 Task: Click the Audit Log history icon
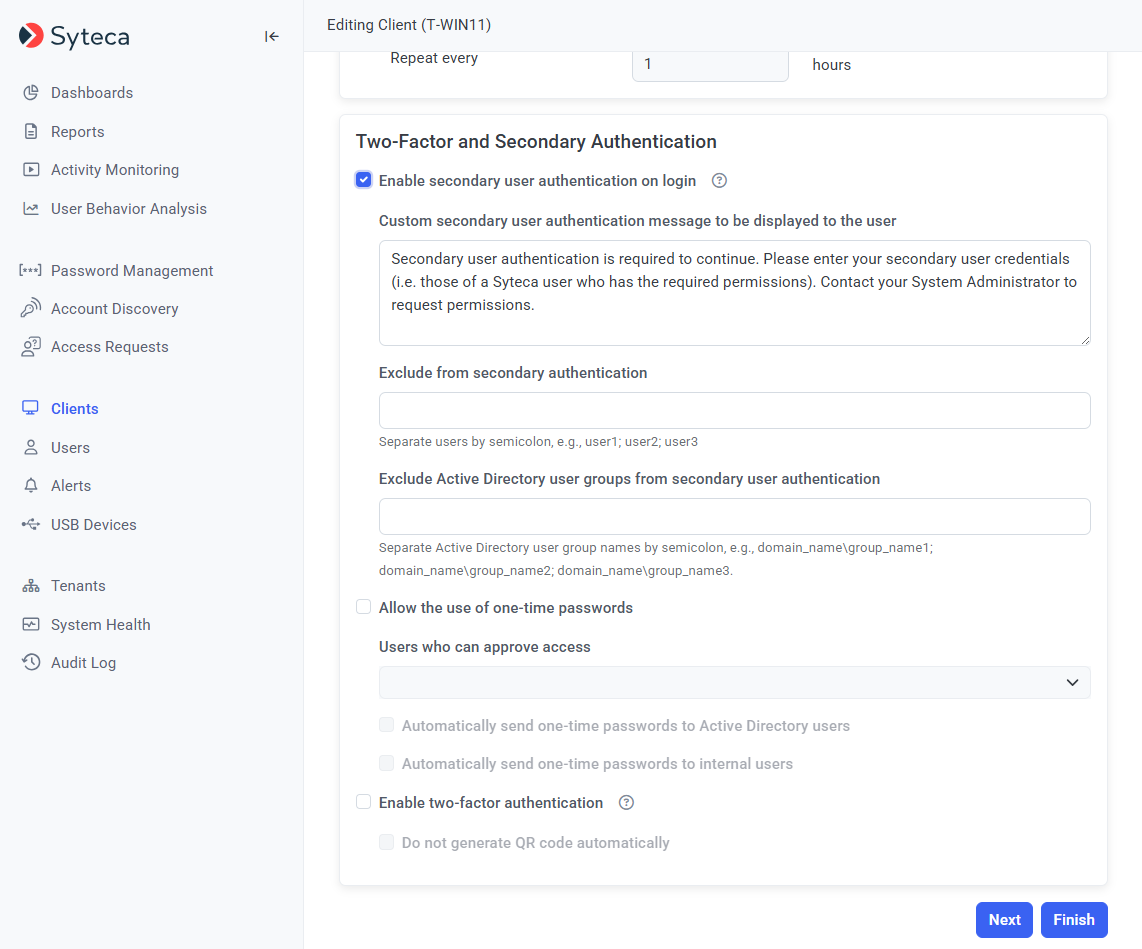(x=31, y=663)
